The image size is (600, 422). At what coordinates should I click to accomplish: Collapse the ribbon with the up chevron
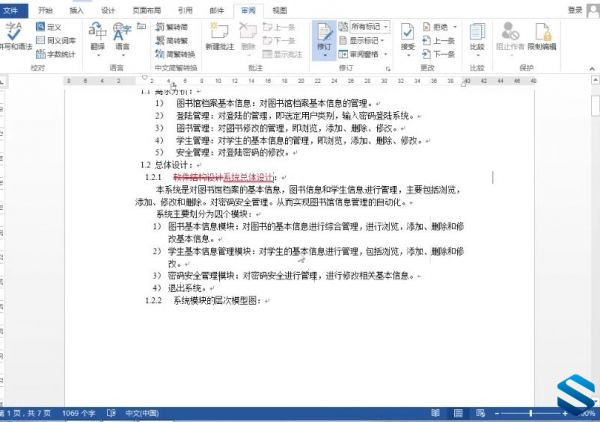click(592, 69)
